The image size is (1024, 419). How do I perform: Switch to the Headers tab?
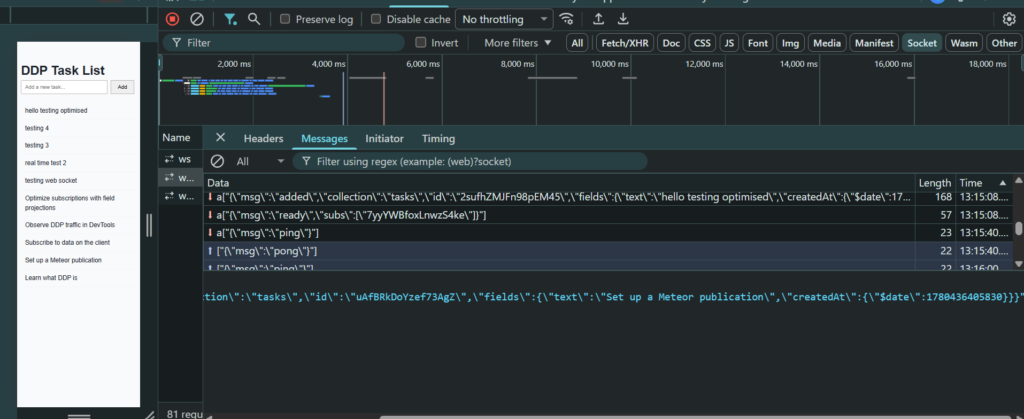(x=263, y=138)
